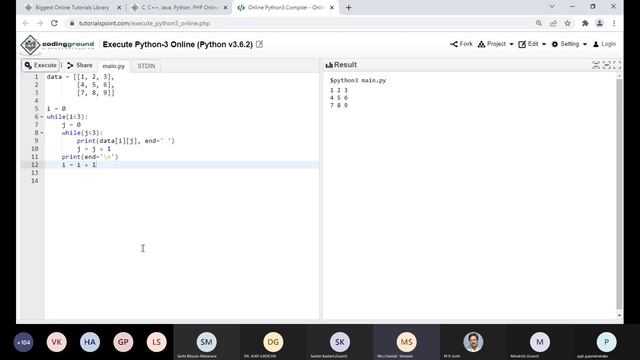
Task: Click the result panel fullscreen icon
Action: click(617, 65)
